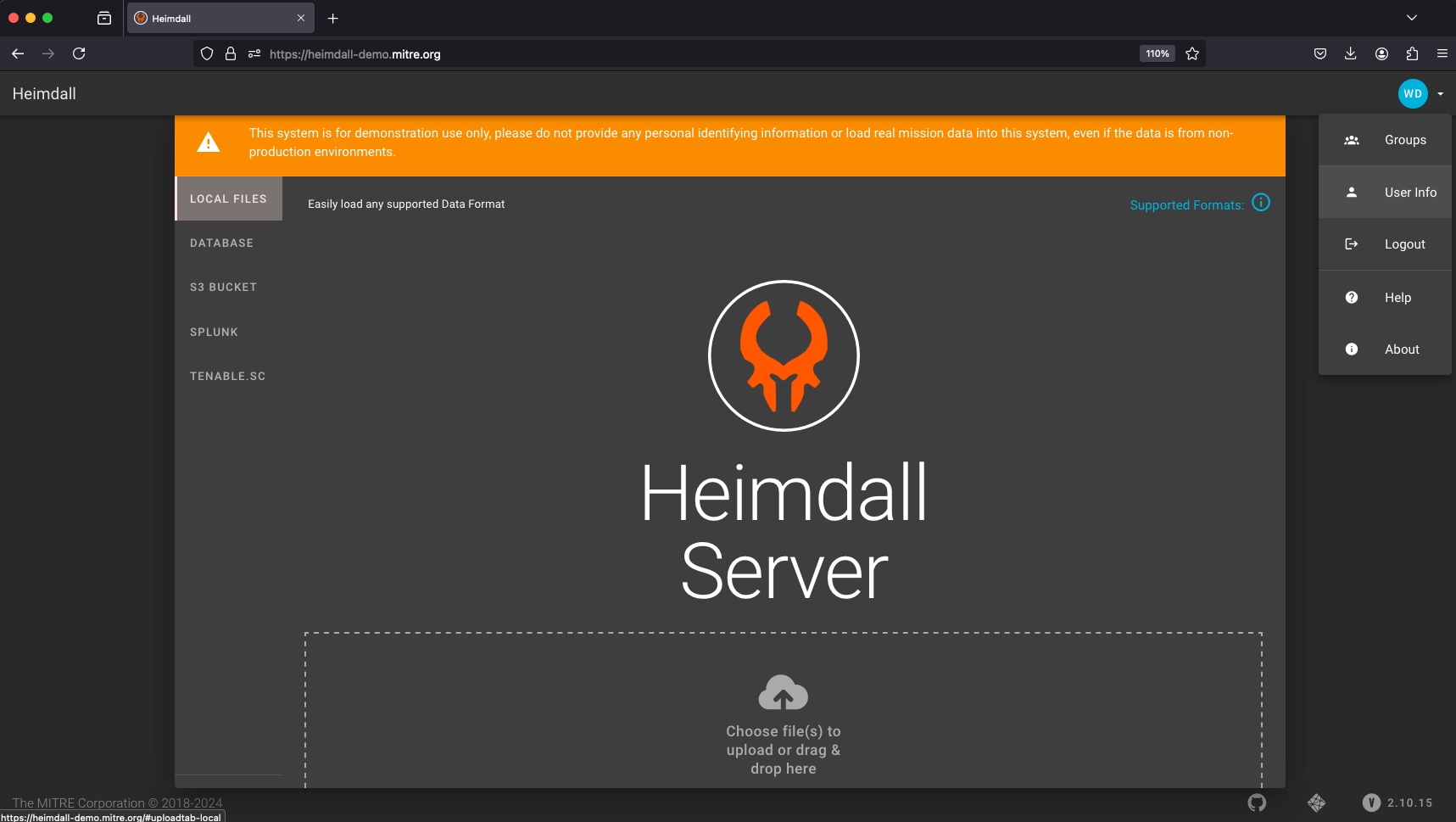
Task: Click Choose file(s) upload area
Action: (x=783, y=749)
